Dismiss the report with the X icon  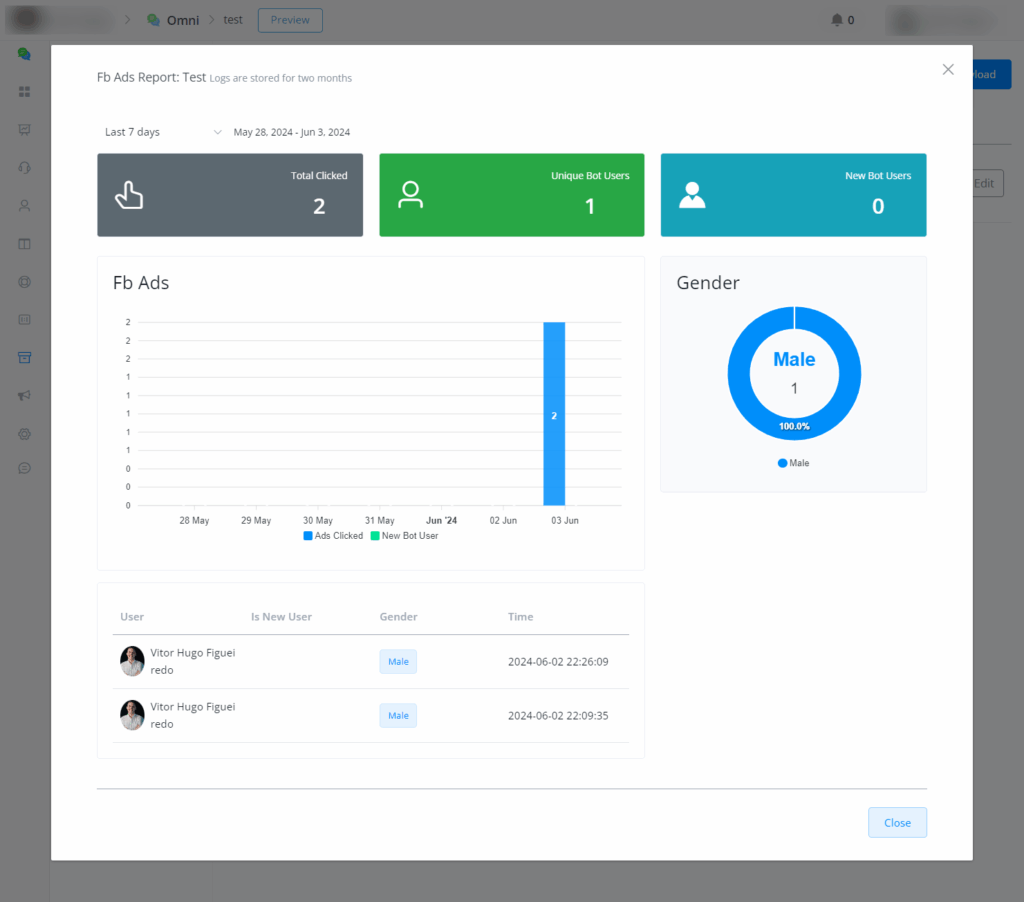point(948,69)
